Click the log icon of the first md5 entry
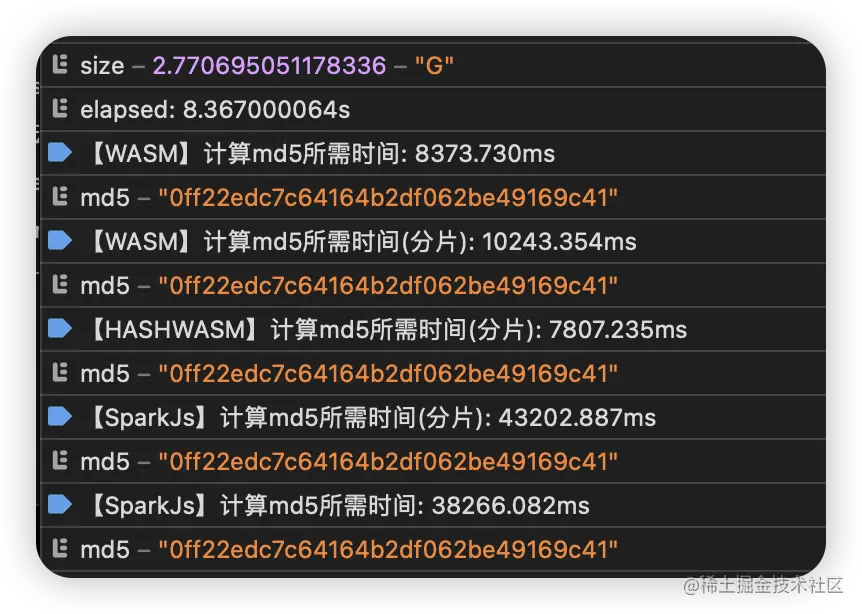Image resolution: width=862 pixels, height=614 pixels. click(x=60, y=196)
